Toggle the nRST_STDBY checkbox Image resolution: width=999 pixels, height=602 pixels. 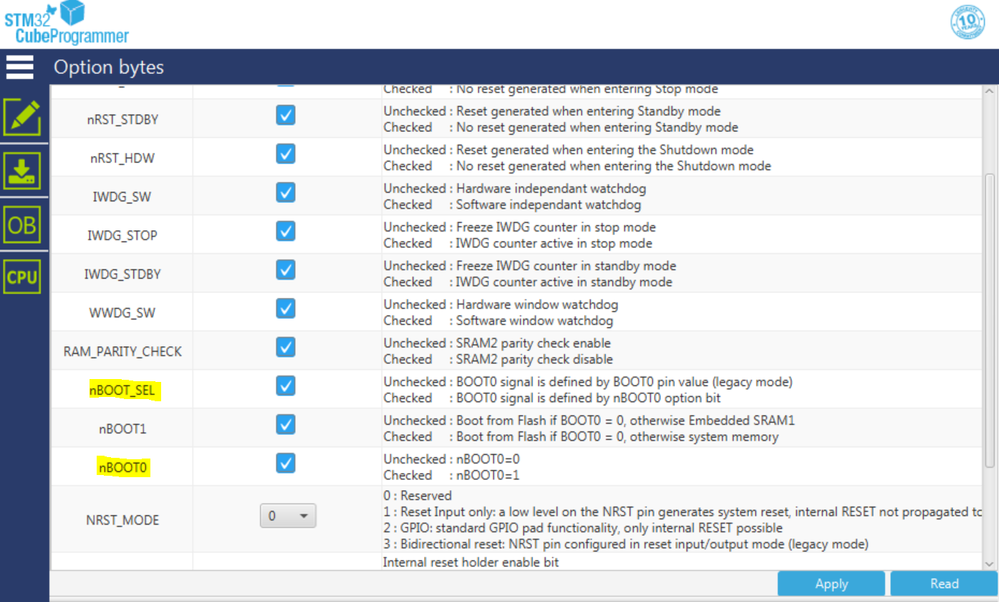pyautogui.click(x=285, y=115)
